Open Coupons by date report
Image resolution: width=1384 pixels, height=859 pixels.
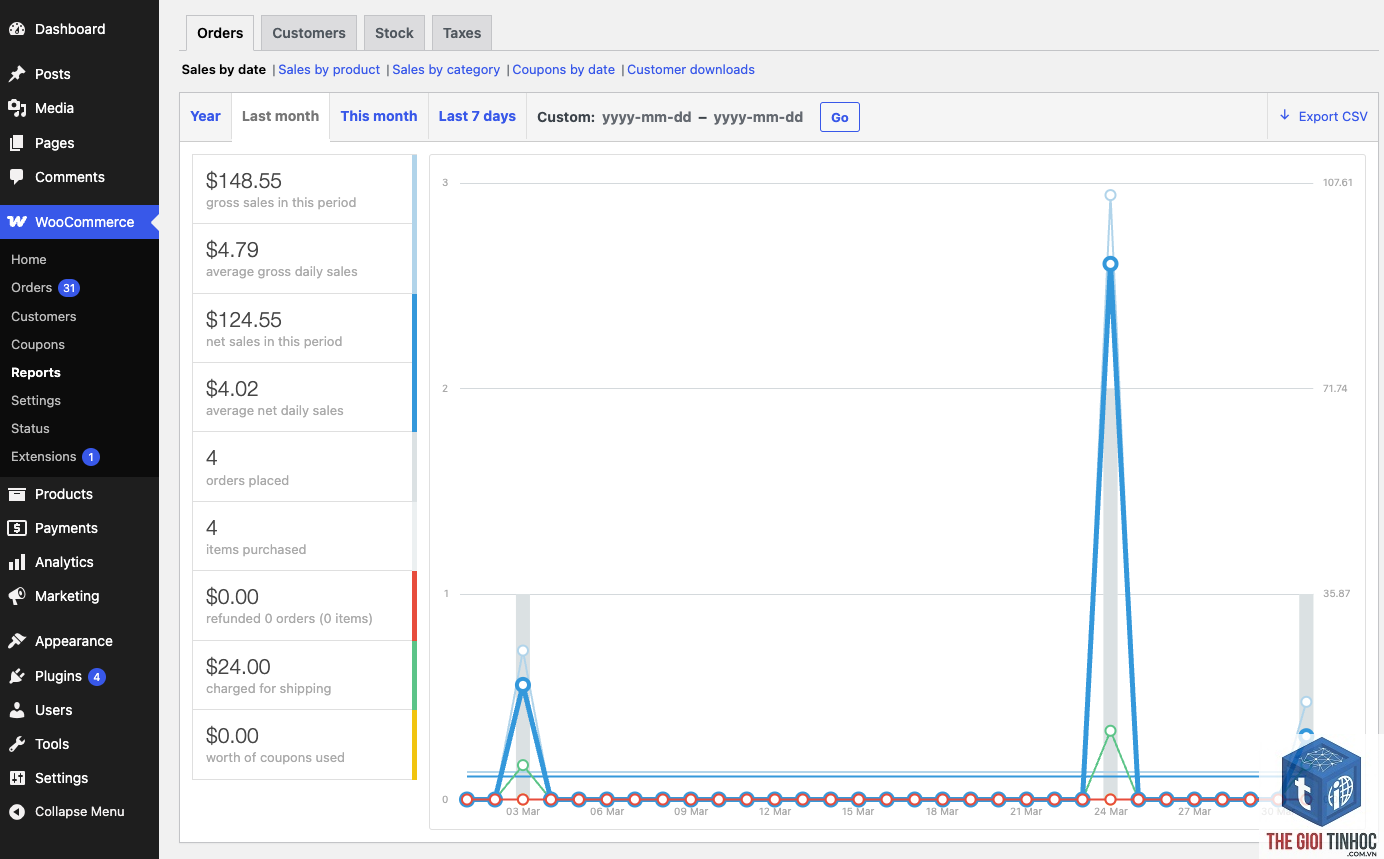[563, 70]
